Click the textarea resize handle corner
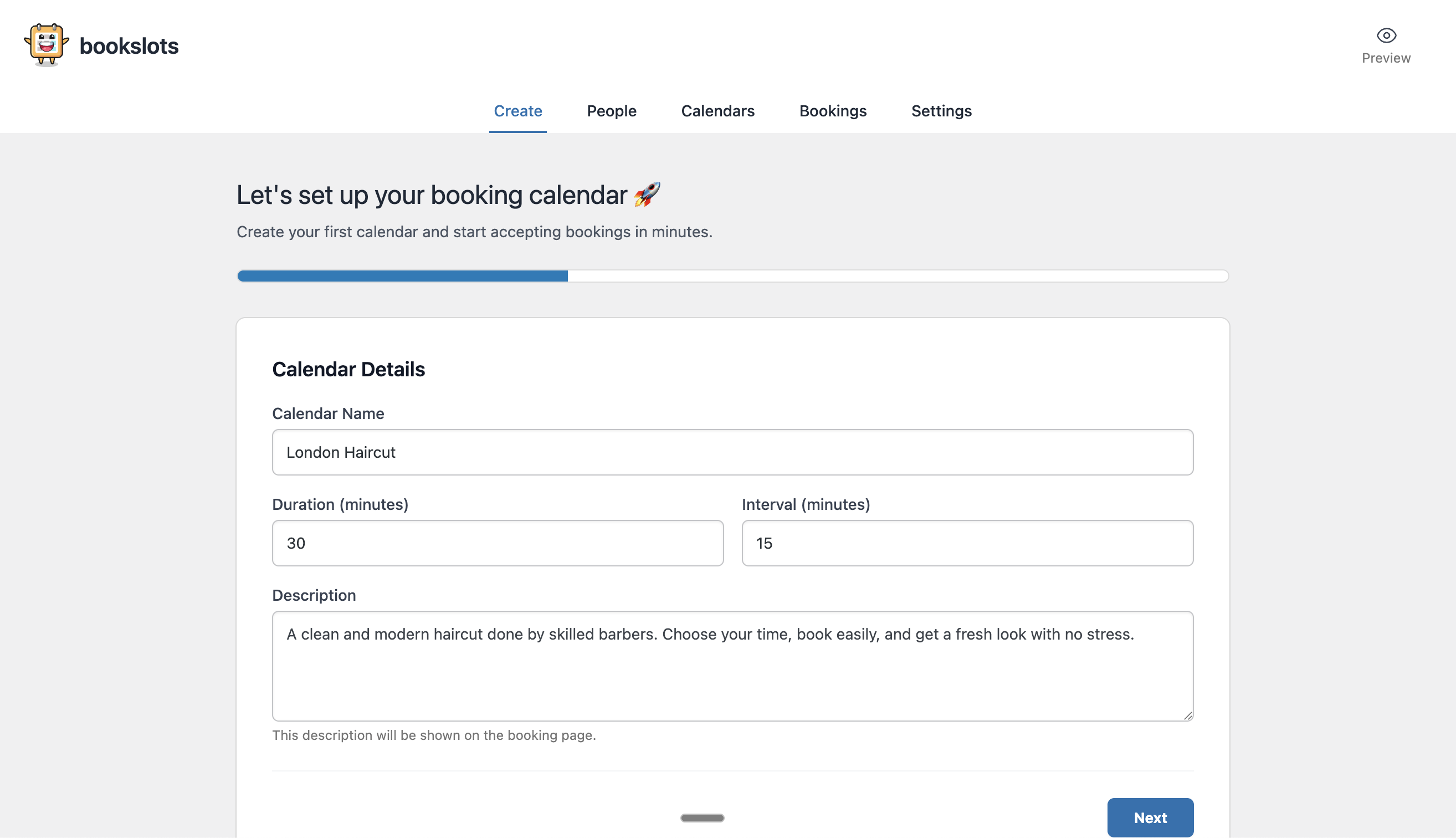Viewport: 1456px width, 838px height. click(x=1187, y=716)
